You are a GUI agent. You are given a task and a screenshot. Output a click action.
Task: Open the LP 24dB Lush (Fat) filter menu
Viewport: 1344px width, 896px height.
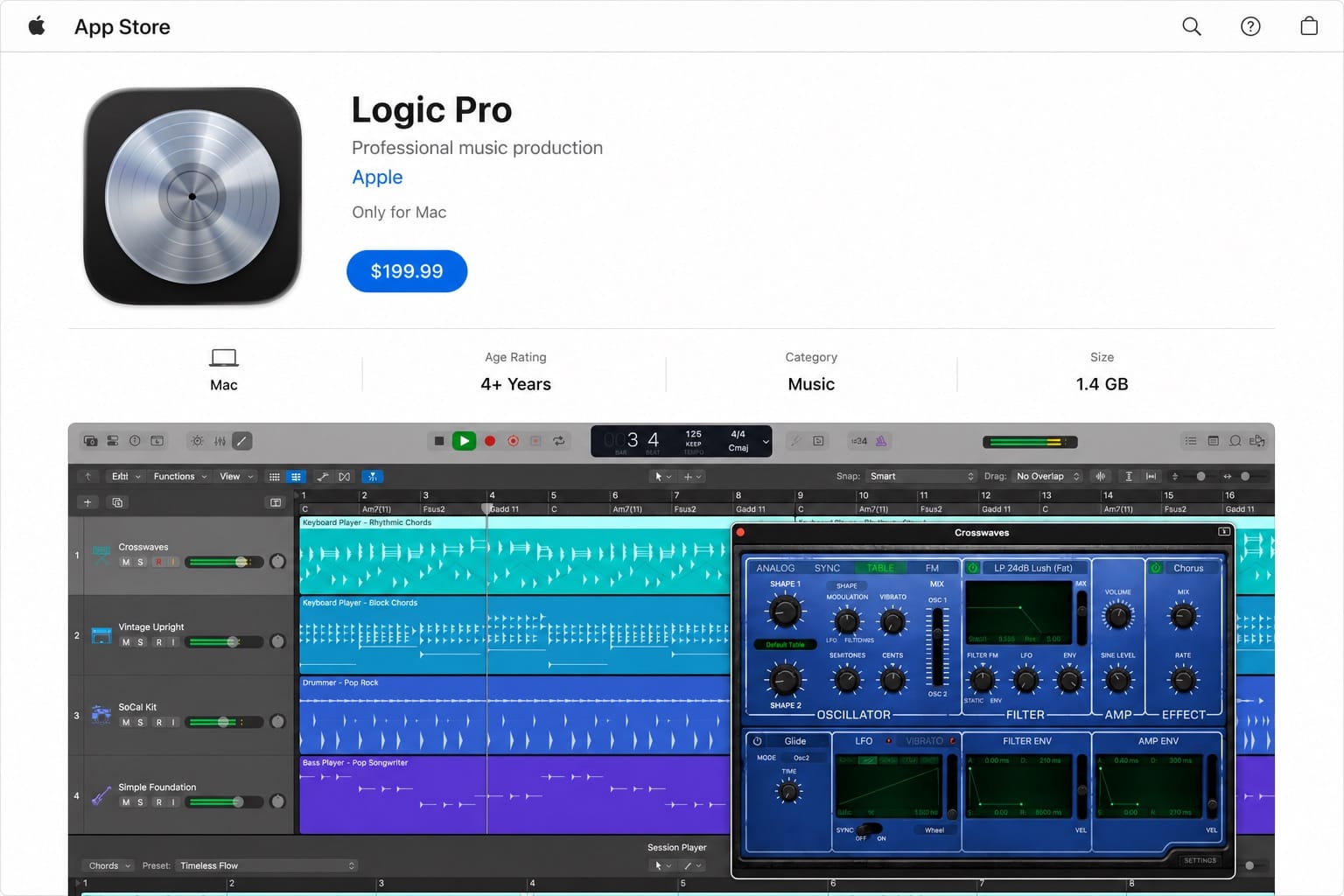pos(1033,568)
